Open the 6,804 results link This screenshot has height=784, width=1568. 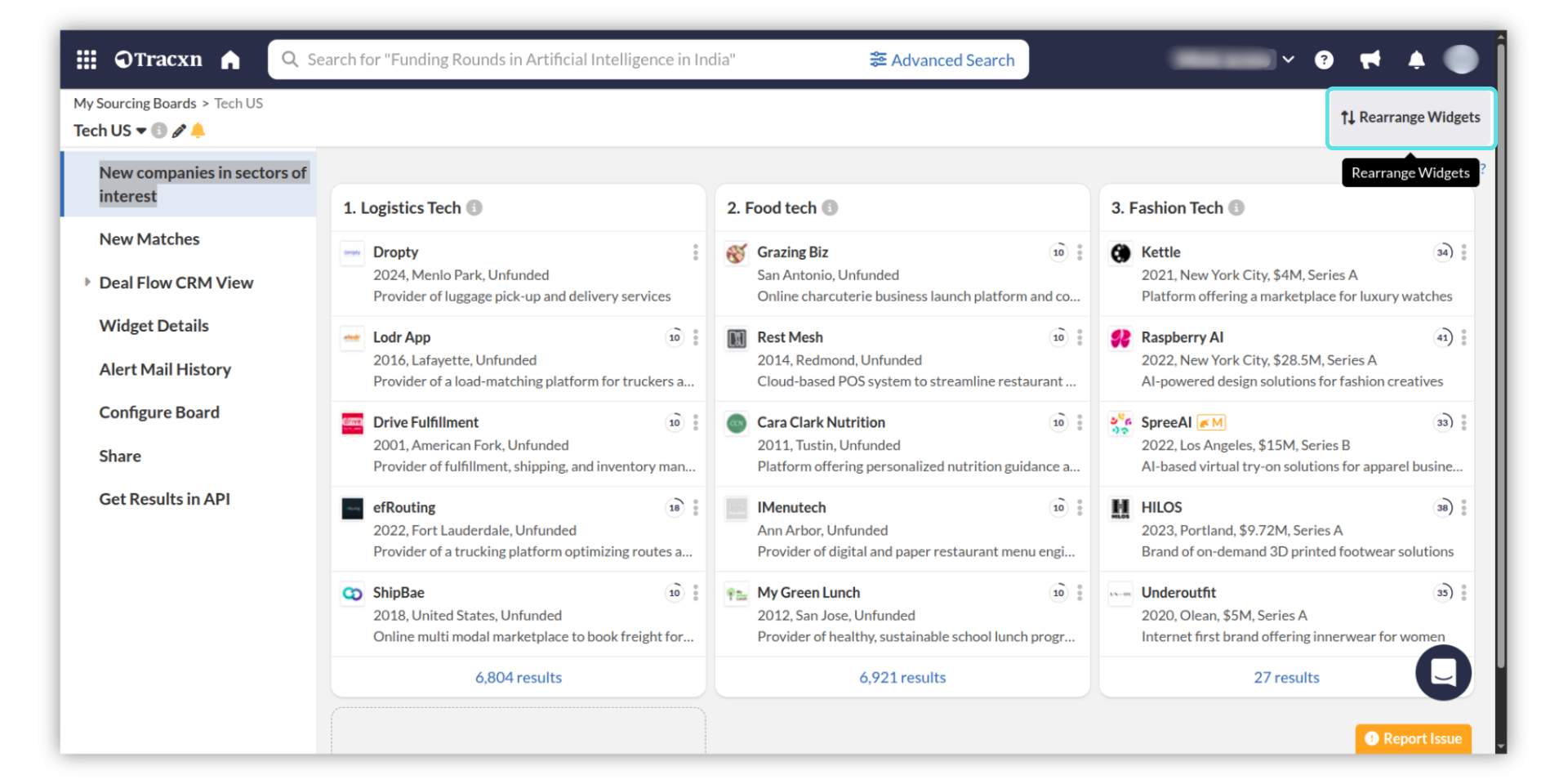(518, 677)
